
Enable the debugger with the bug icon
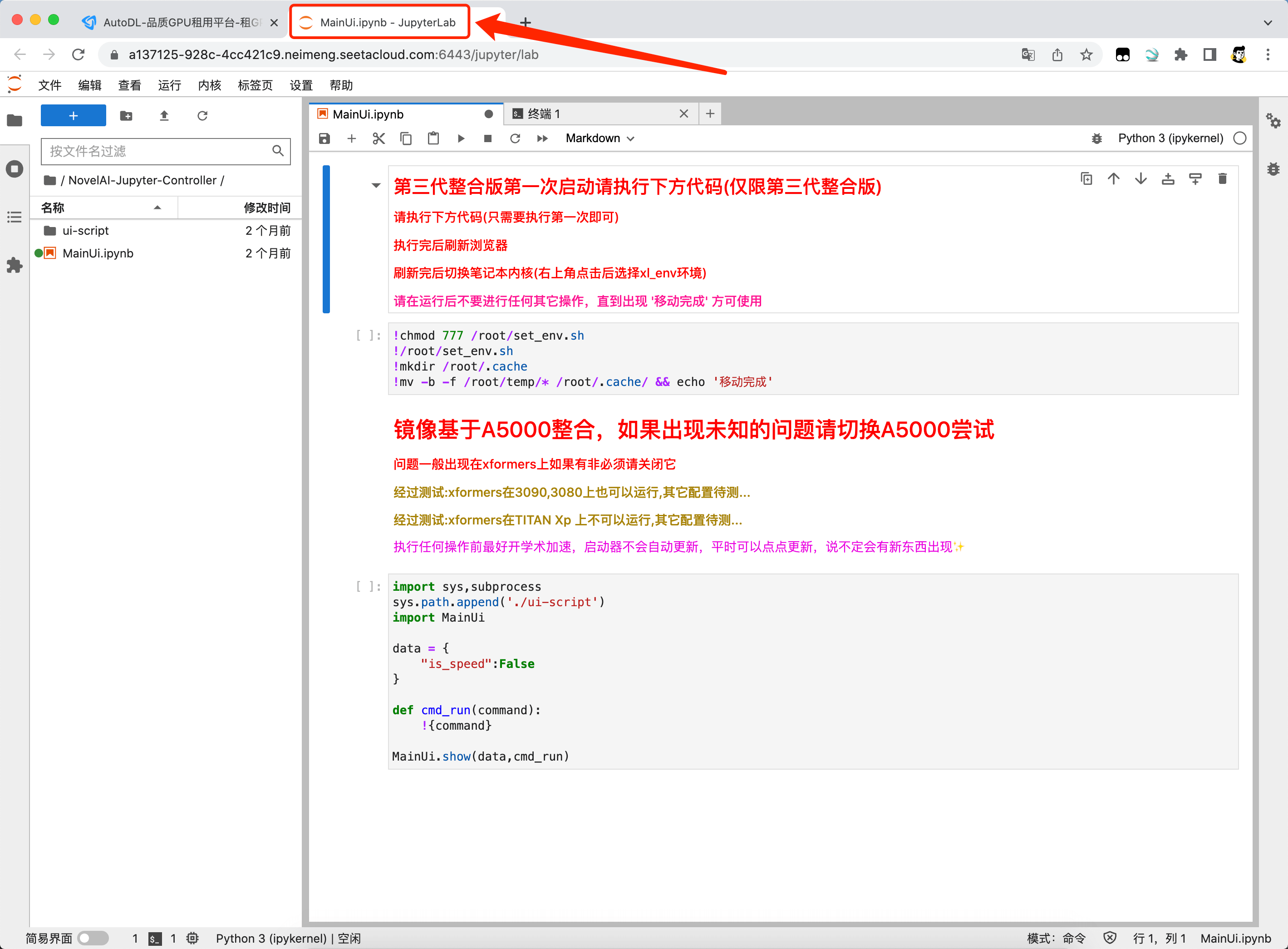[1096, 138]
